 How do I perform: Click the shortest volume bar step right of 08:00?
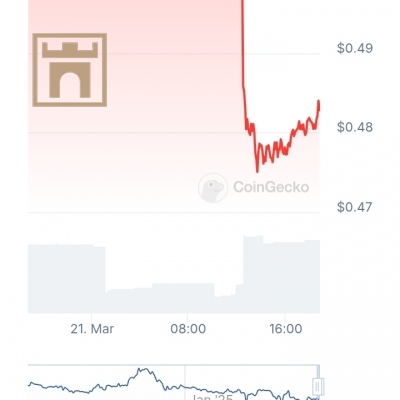coord(225,304)
